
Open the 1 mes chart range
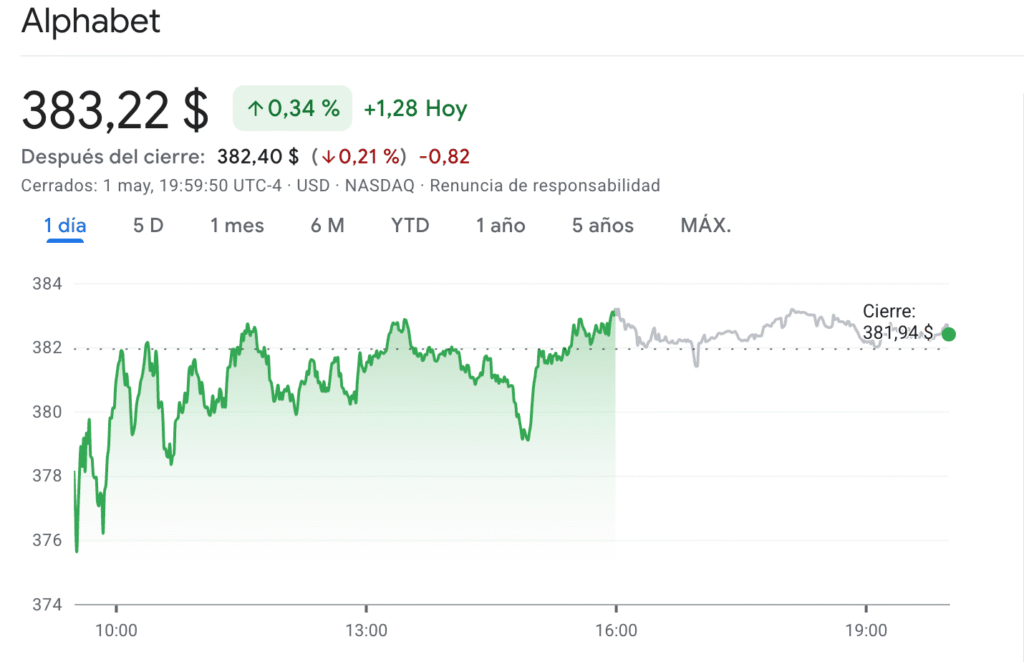tap(237, 225)
